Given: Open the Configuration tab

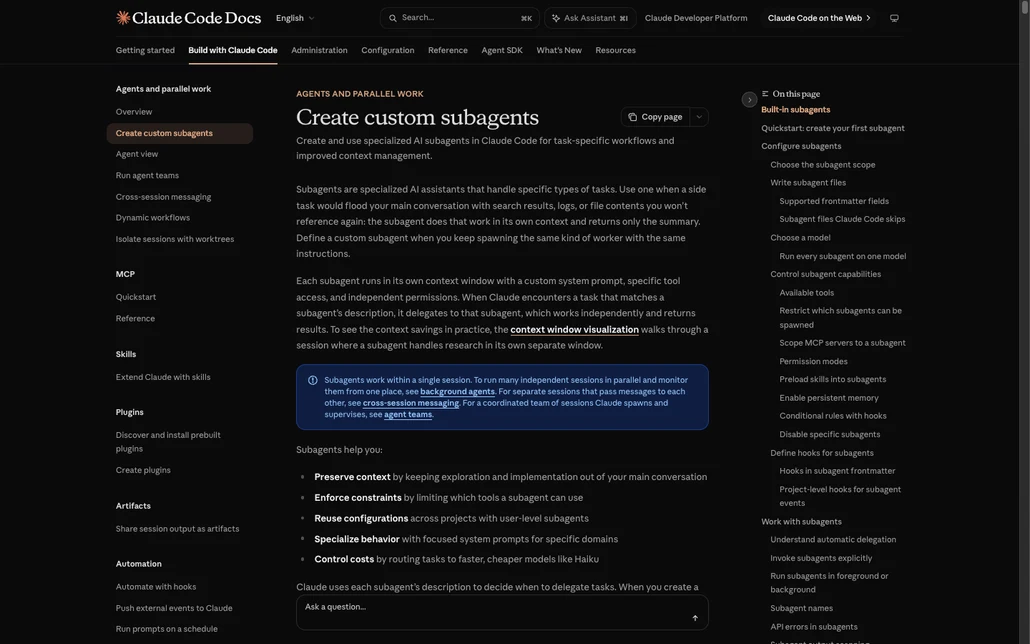Looking at the screenshot, I should (x=388, y=50).
